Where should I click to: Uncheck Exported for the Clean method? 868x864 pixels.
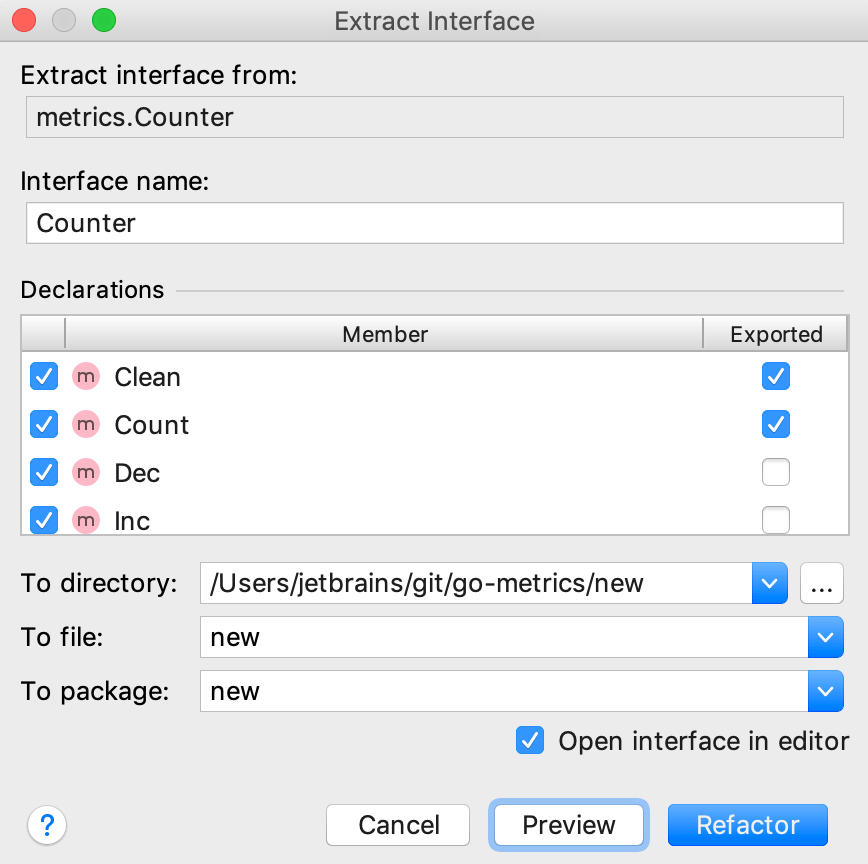776,377
